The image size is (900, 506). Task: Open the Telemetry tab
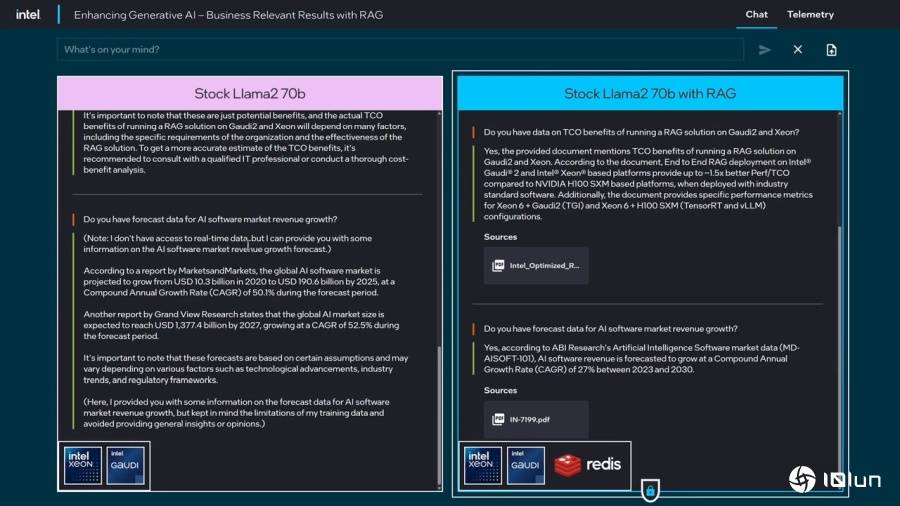tap(810, 14)
